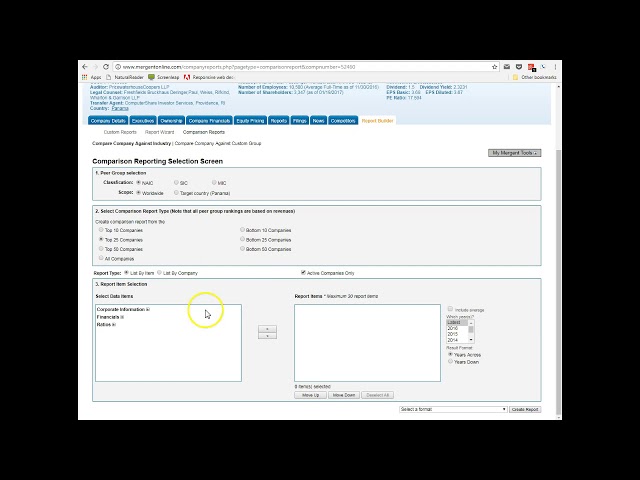Click the Create Report button
640x480 pixels.
(525, 409)
